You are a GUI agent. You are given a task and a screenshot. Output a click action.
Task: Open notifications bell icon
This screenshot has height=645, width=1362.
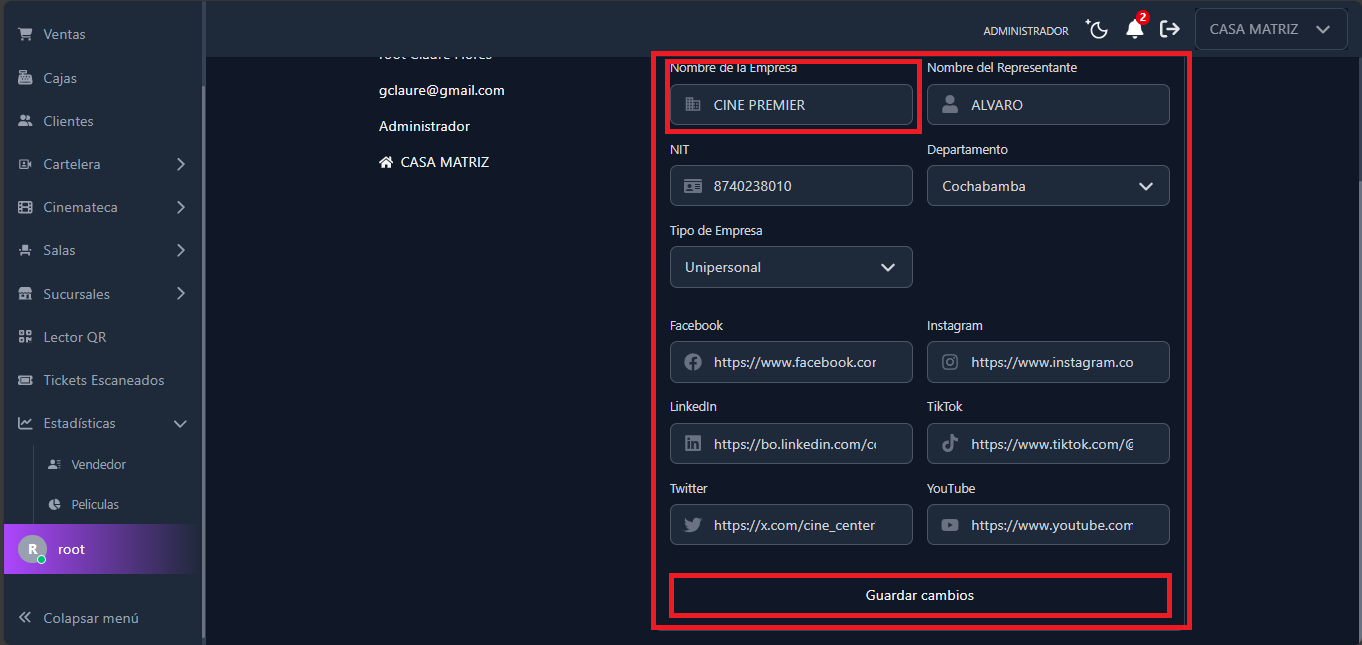1134,29
